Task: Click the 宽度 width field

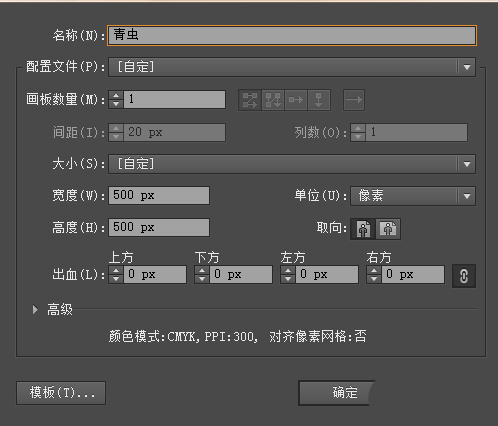Action: point(159,195)
